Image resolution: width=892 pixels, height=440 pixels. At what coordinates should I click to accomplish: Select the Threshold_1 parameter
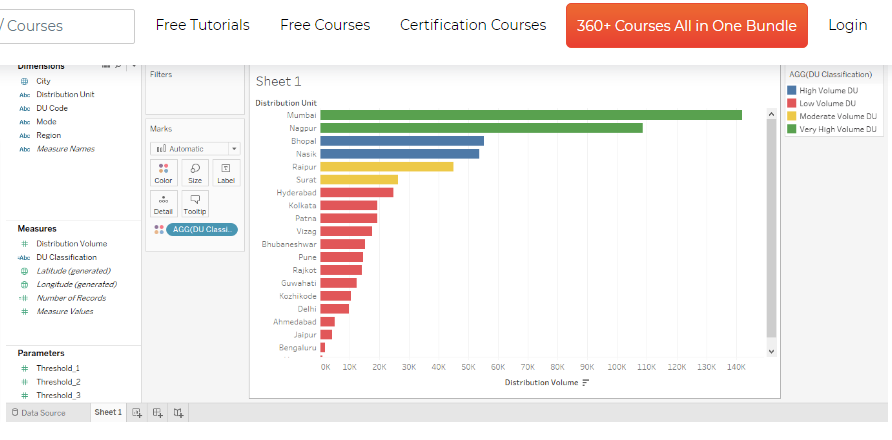[57, 368]
